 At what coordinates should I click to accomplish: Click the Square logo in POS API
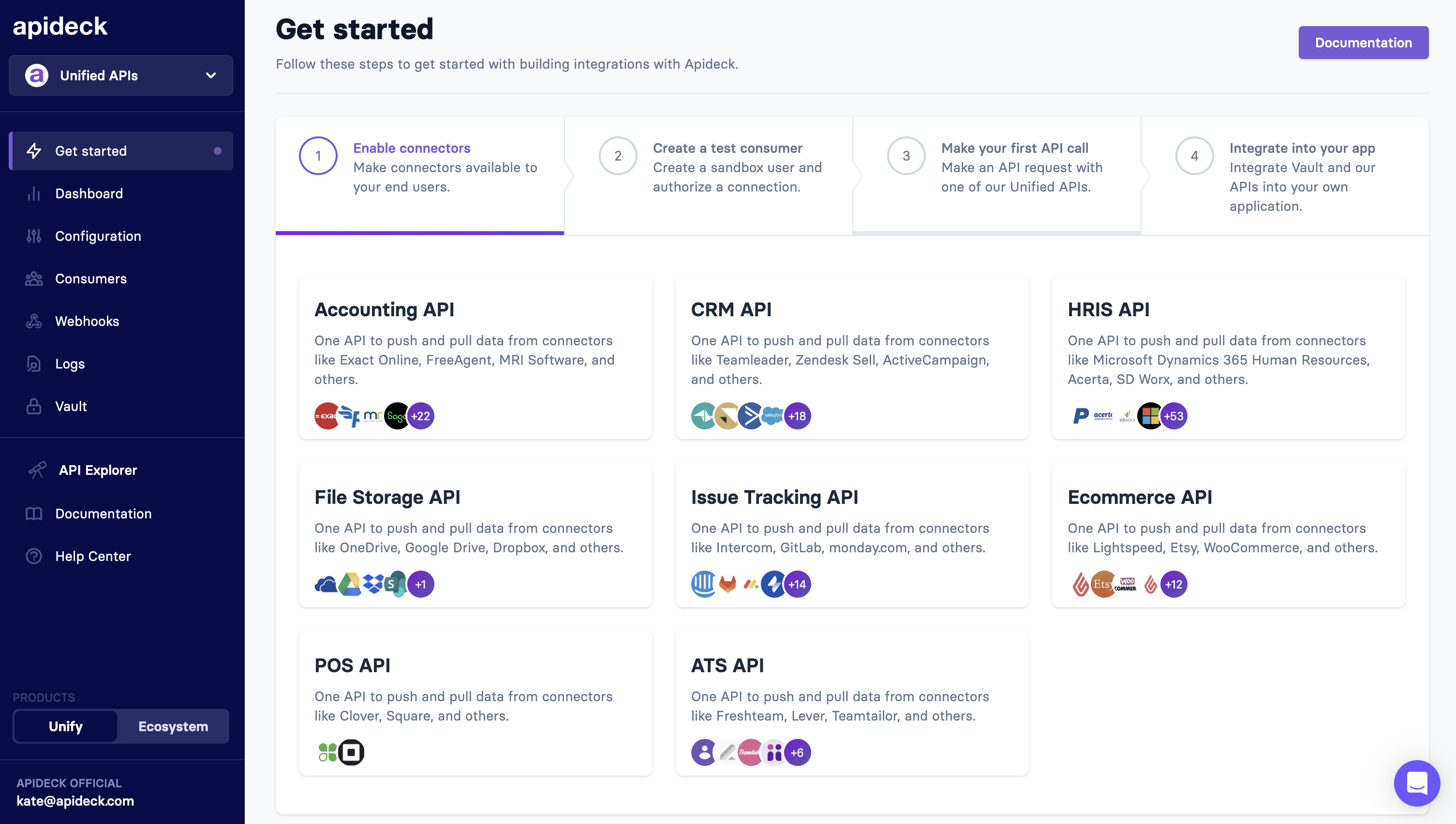pos(352,752)
